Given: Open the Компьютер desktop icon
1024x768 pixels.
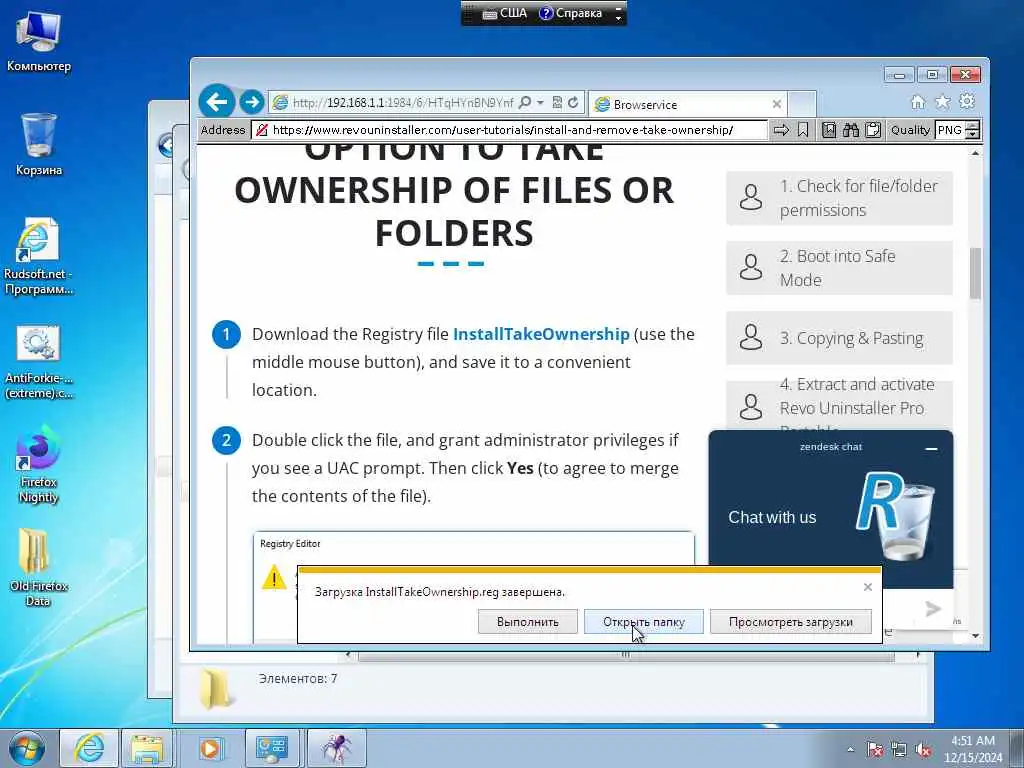Looking at the screenshot, I should coord(39,42).
